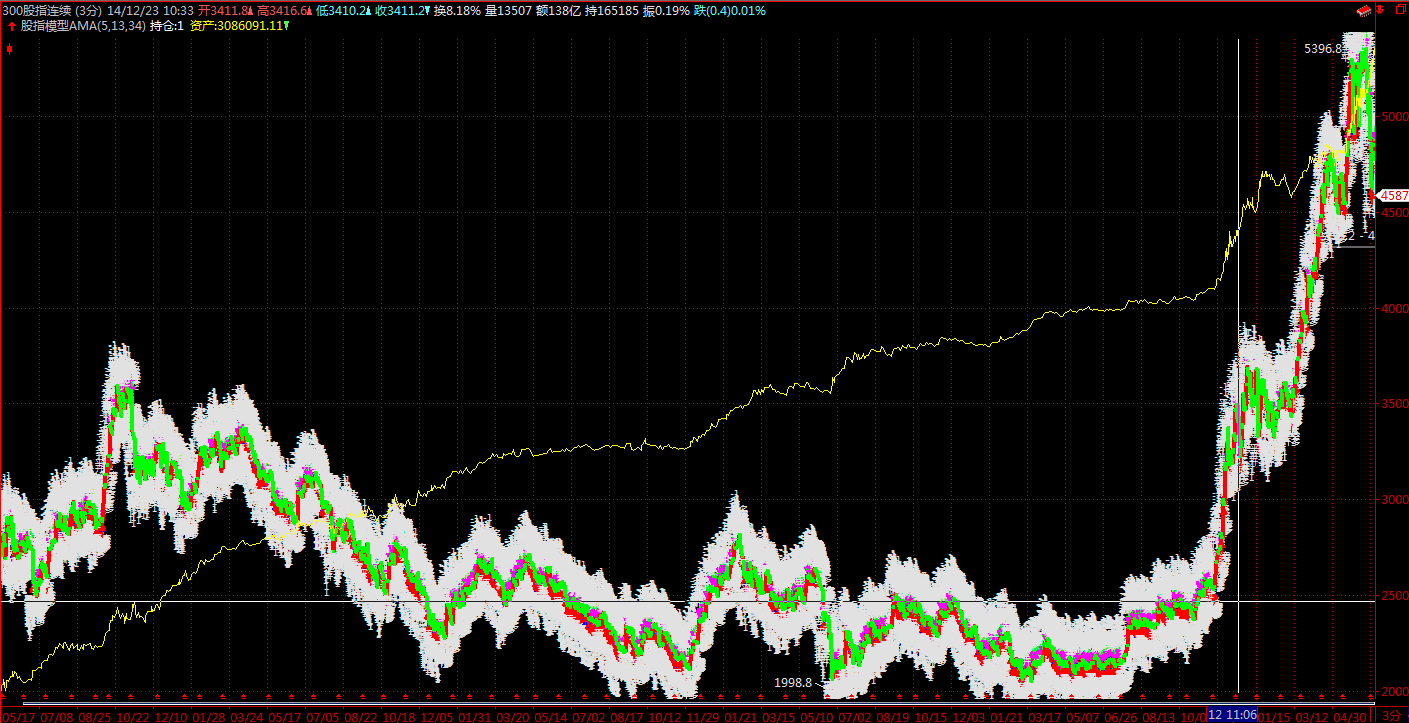This screenshot has width=1409, height=723.
Task: Click the 开3411.8 open price value
Action: [222, 10]
